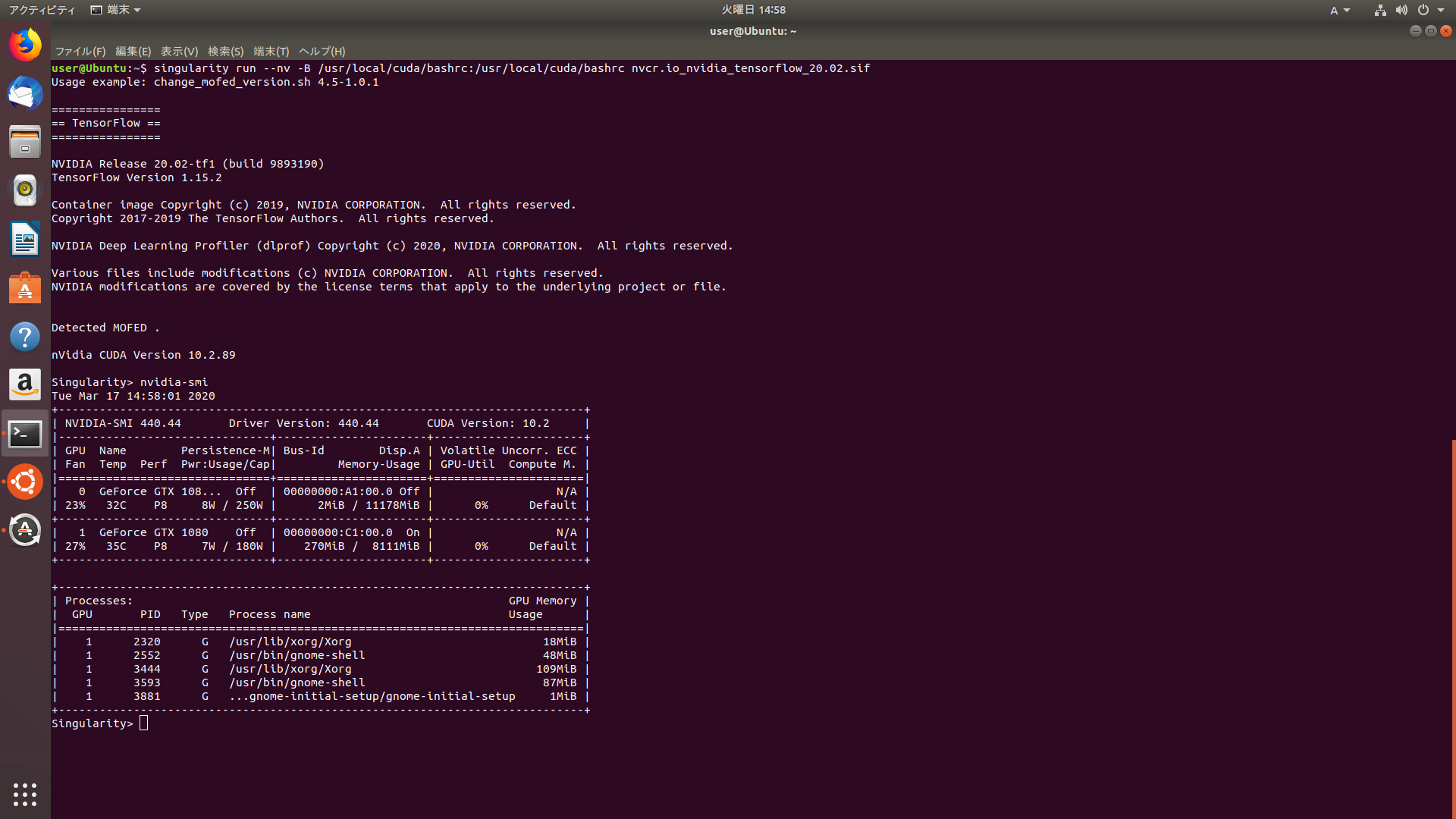Open Rhythmbox music player in dock
Screen dimensions: 1456x819
tap(25, 190)
